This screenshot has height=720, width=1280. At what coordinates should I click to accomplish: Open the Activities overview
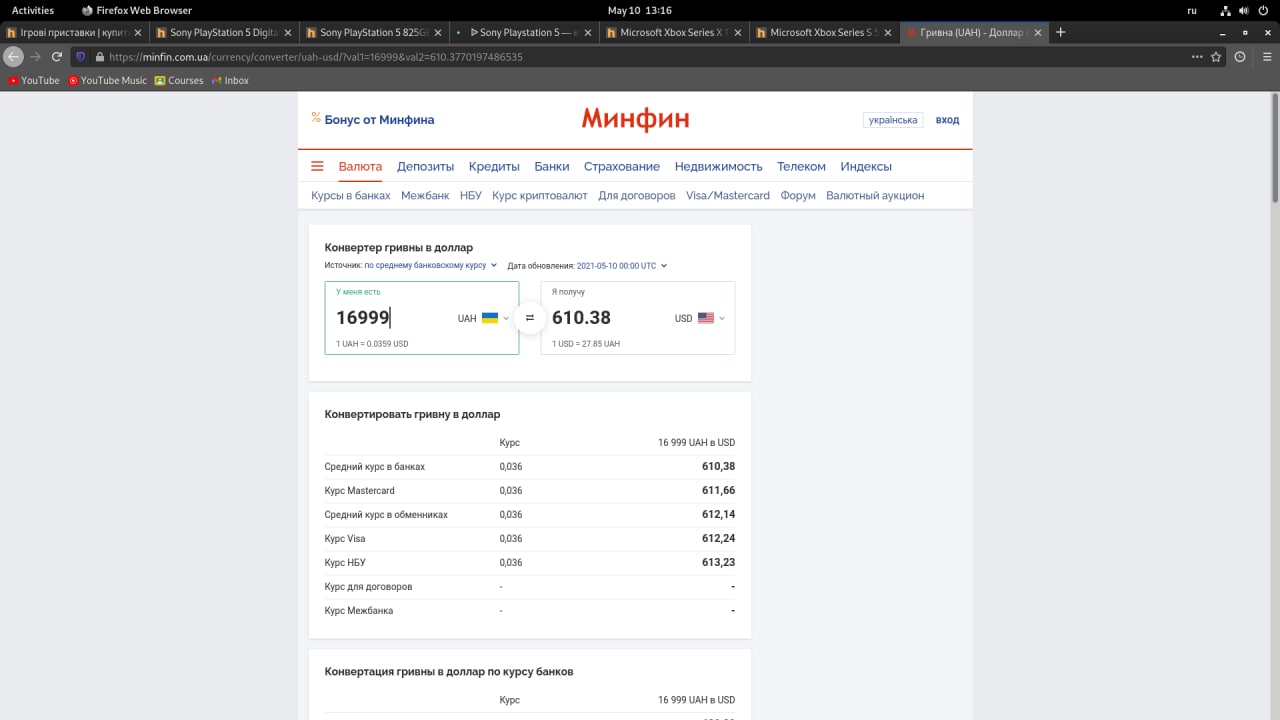point(33,10)
